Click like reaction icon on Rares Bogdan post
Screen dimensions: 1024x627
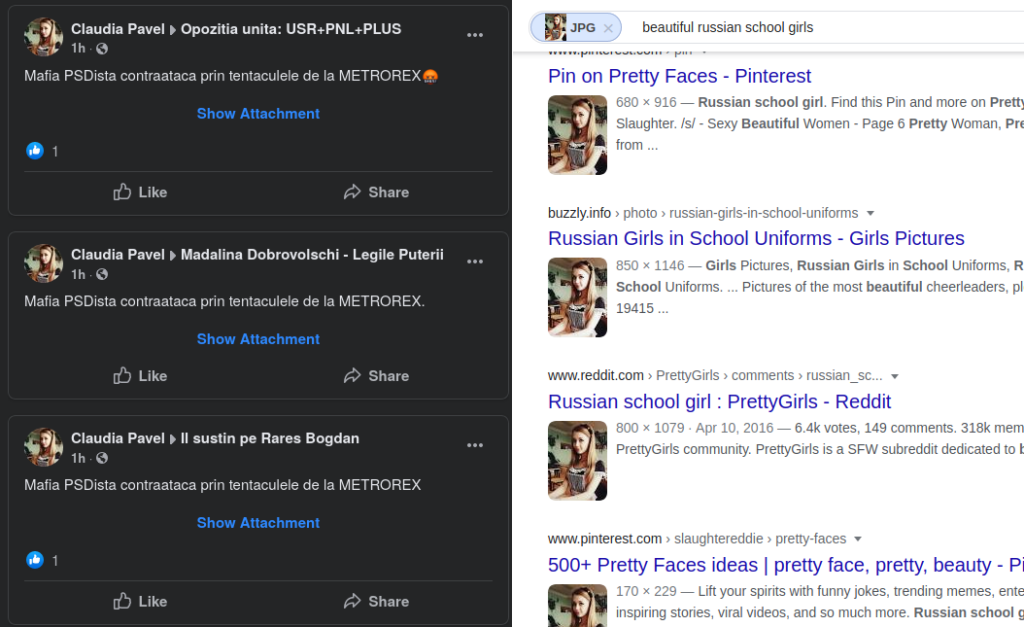click(35, 560)
